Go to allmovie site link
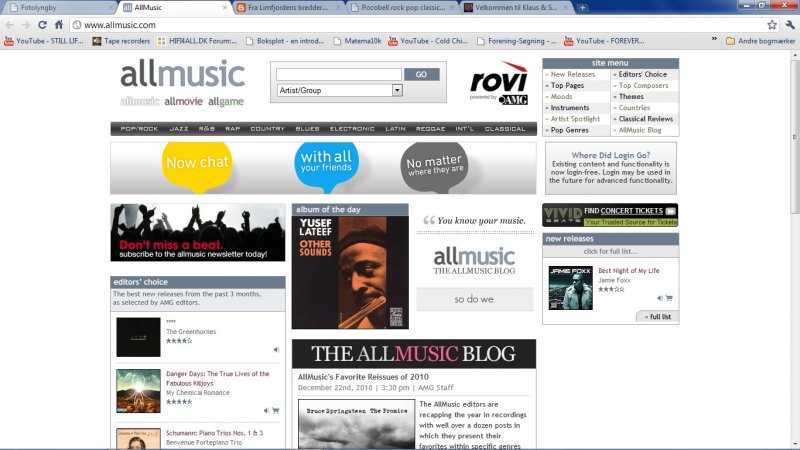This screenshot has width=800, height=450. point(183,102)
